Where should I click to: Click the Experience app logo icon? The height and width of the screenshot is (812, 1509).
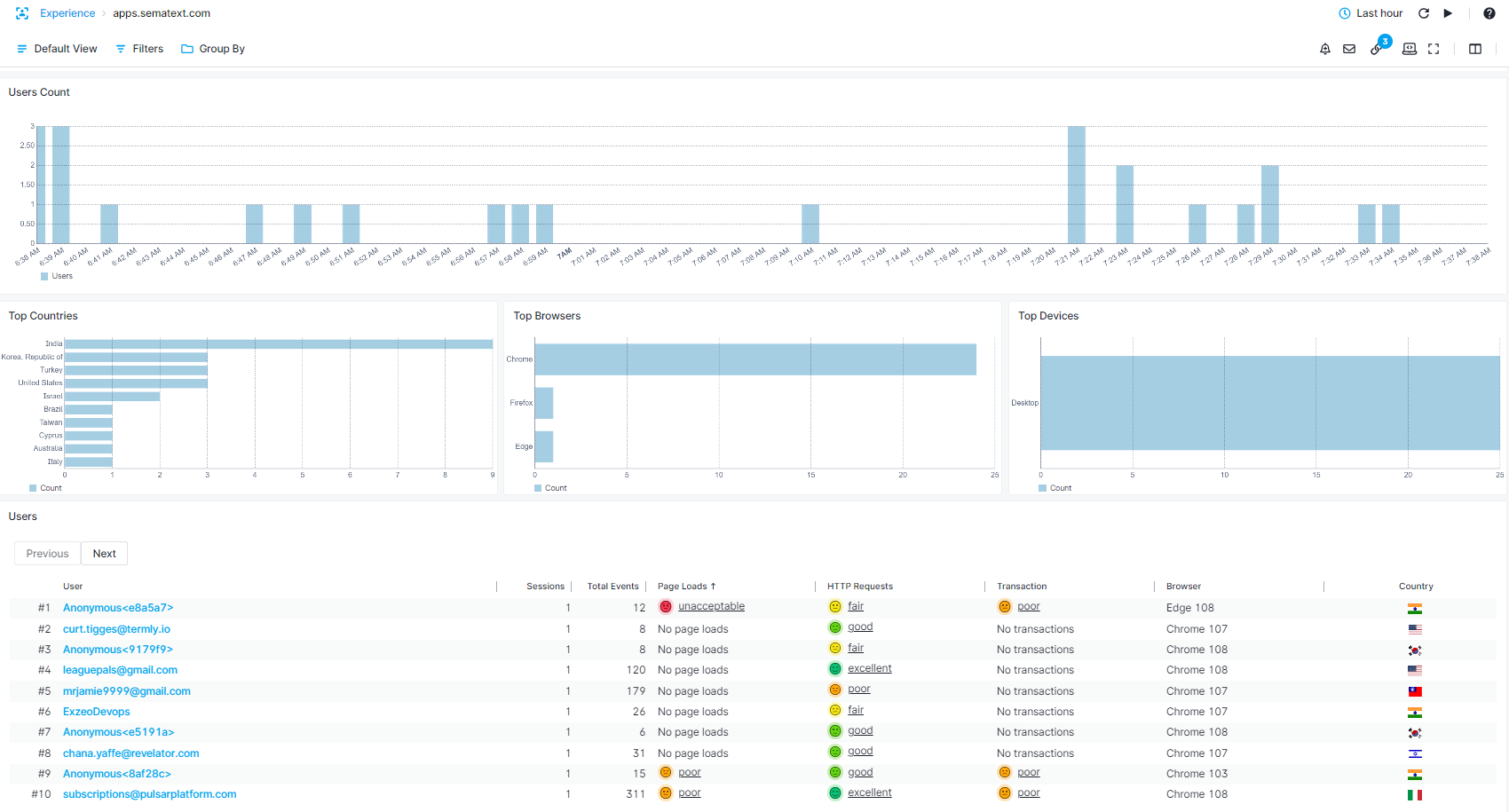[22, 13]
